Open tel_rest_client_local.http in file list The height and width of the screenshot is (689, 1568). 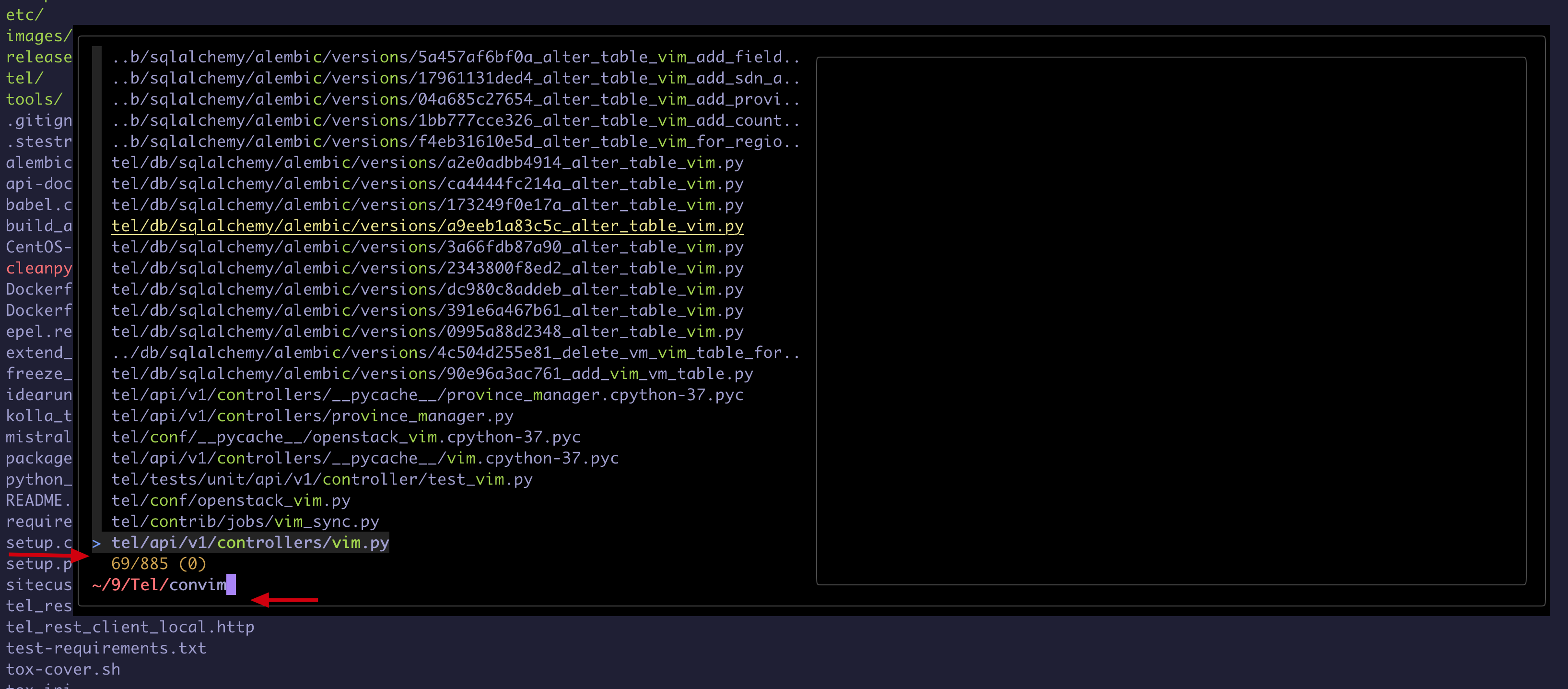(129, 627)
